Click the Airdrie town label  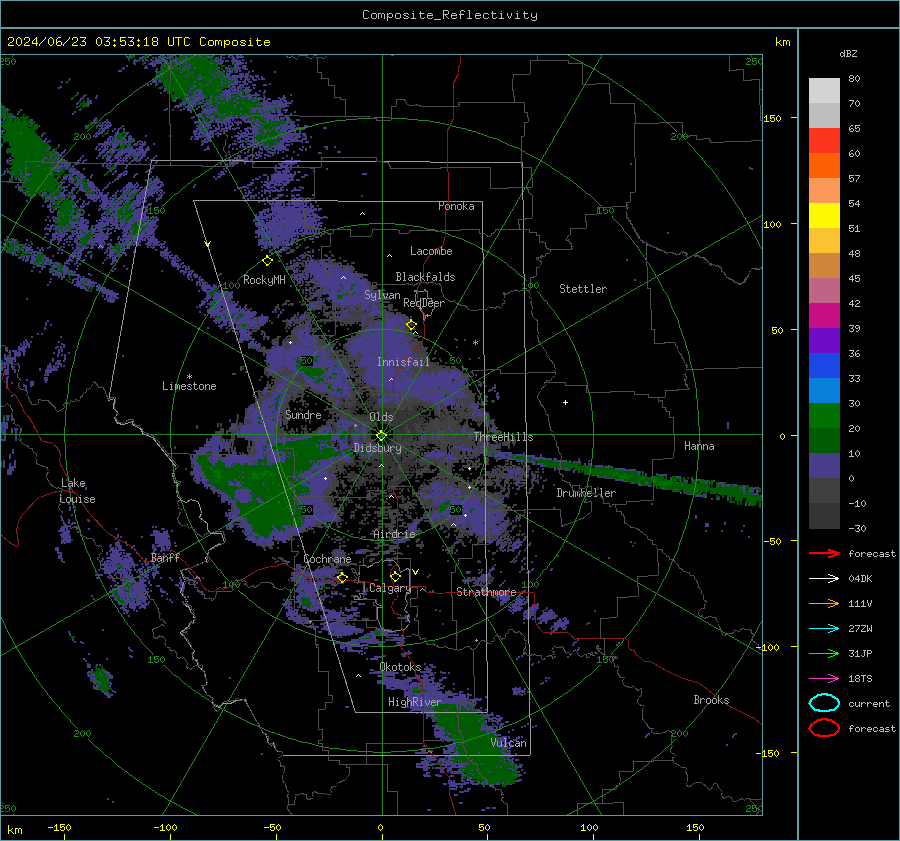coord(394,534)
